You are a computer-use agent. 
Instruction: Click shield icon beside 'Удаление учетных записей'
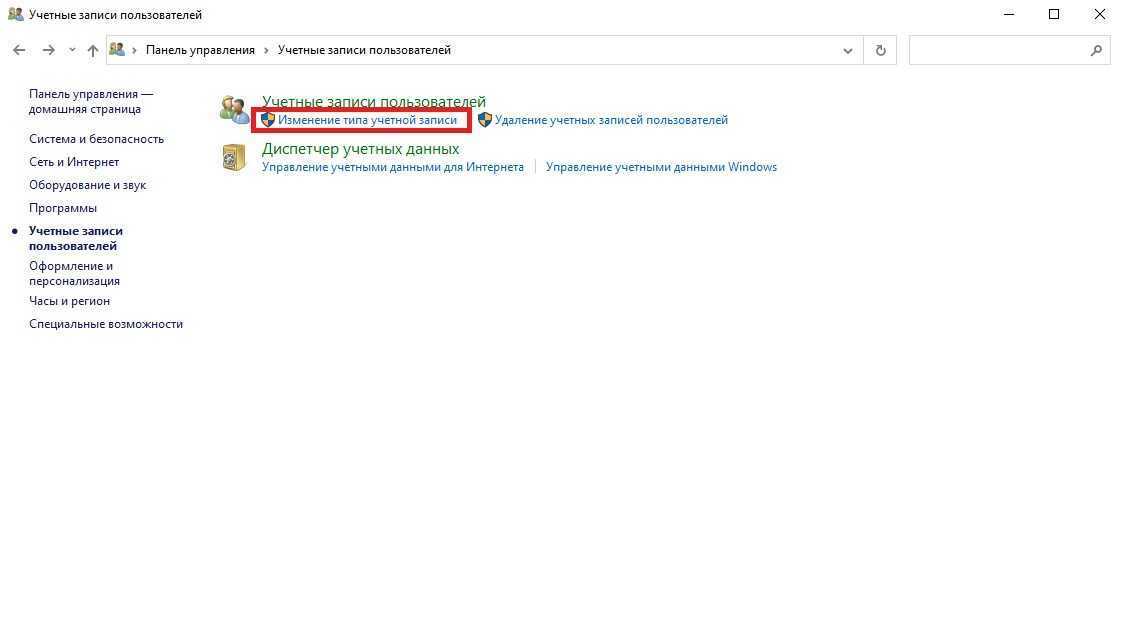484,119
